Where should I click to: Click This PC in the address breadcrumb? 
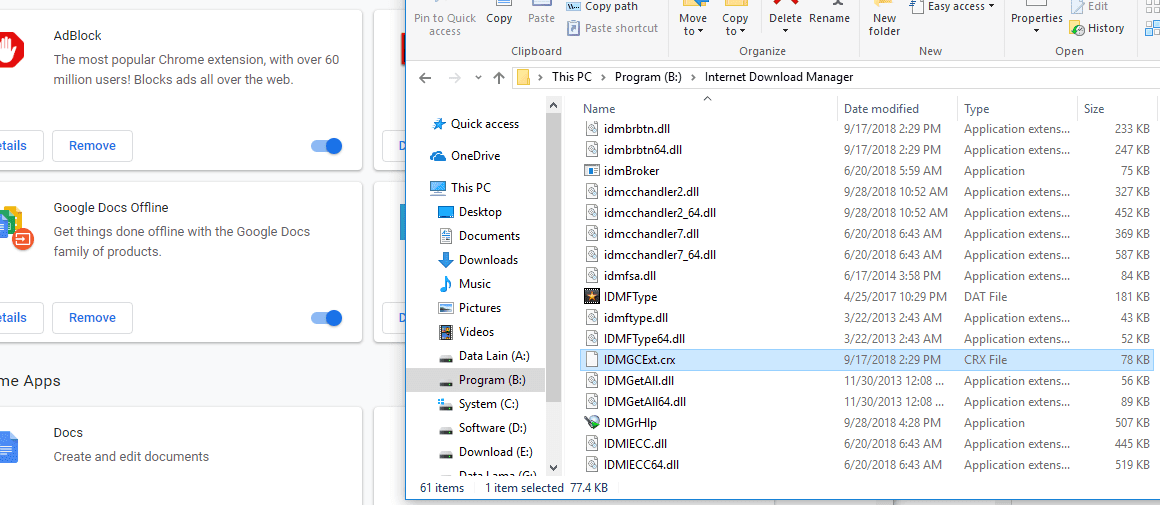click(x=571, y=77)
